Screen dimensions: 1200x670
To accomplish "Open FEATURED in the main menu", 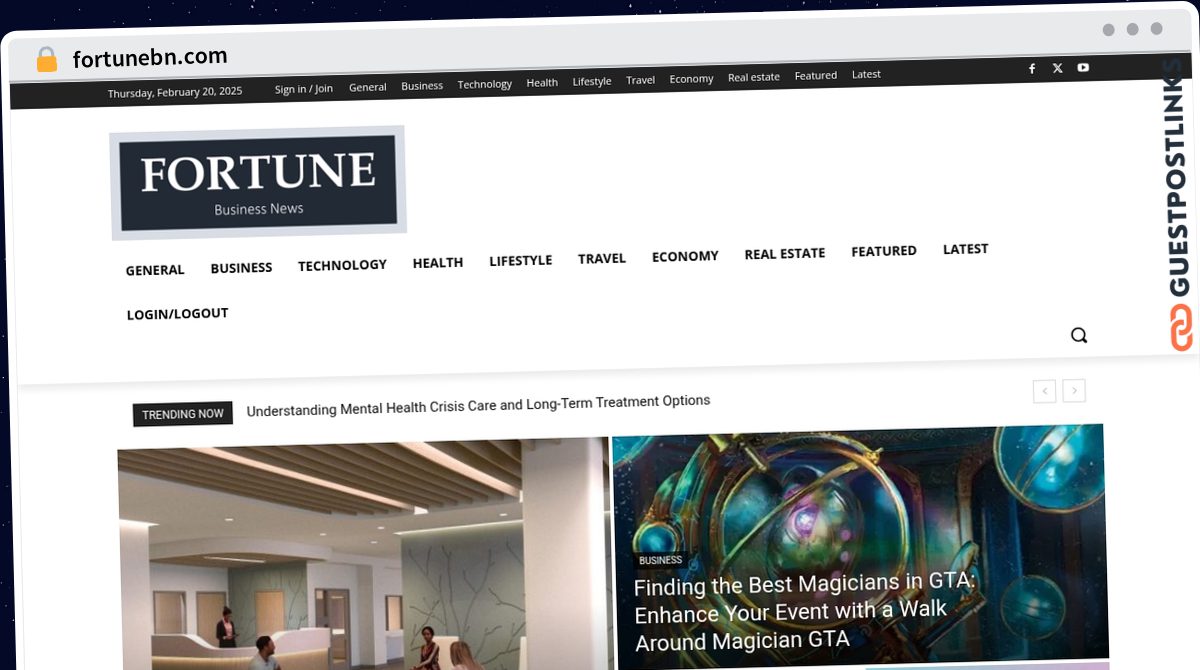I will (884, 251).
